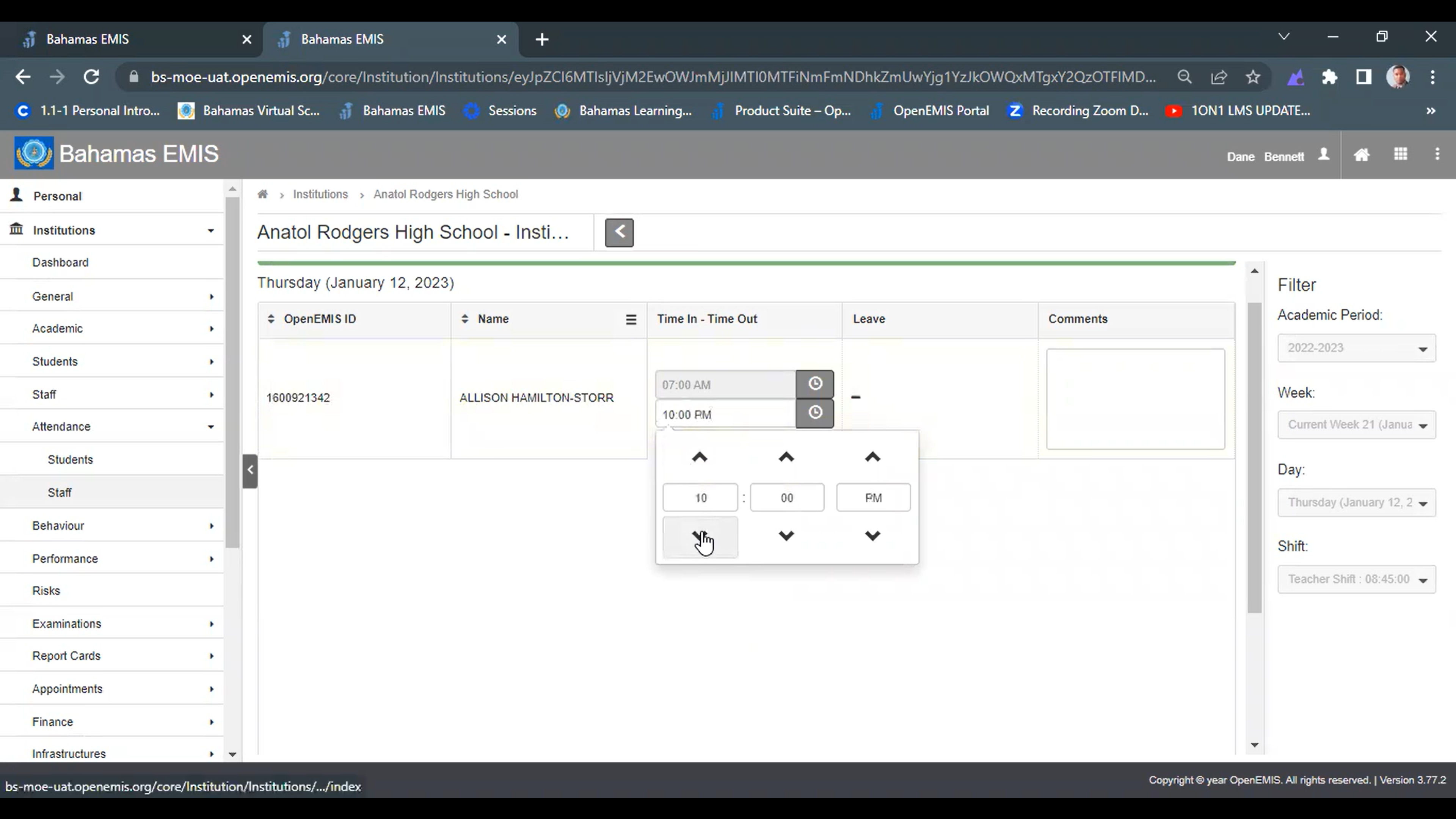Go back in browser history
This screenshot has height=819, width=1456.
pos(23,77)
